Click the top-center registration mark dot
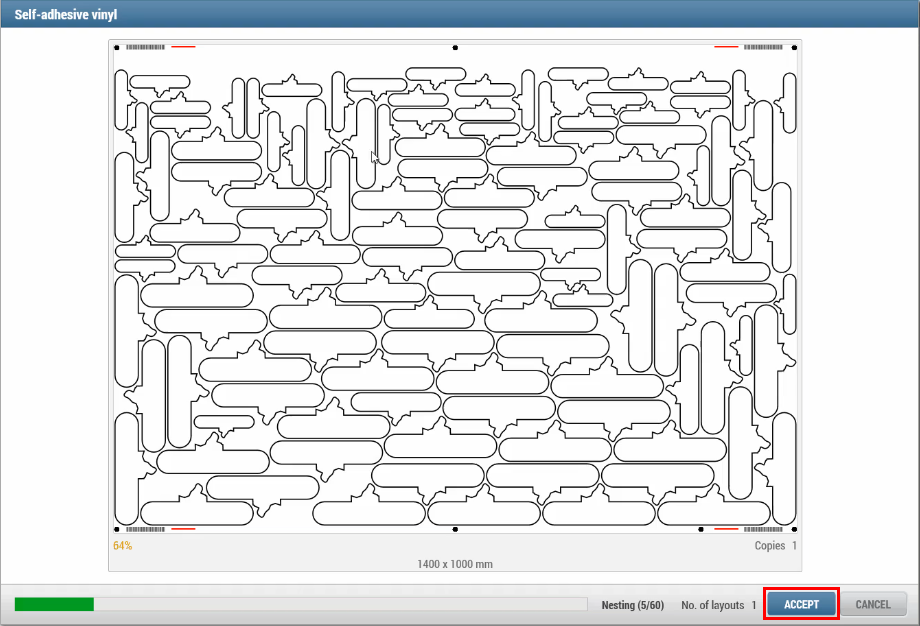Screen dimensions: 920x626 (455, 47)
